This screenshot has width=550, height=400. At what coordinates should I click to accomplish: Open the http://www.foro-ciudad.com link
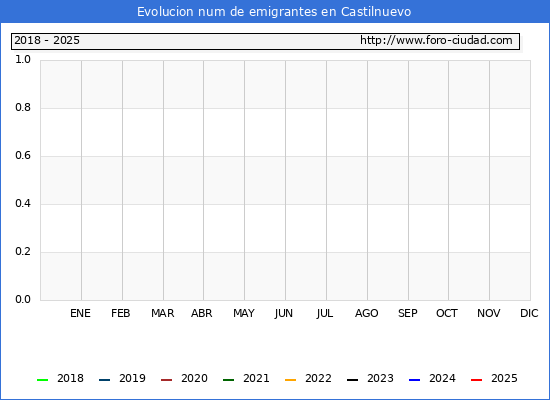pyautogui.click(x=436, y=40)
